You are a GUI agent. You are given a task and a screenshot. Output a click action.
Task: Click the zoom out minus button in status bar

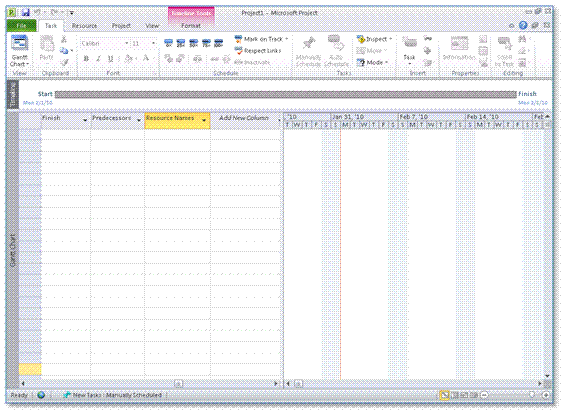click(485, 395)
